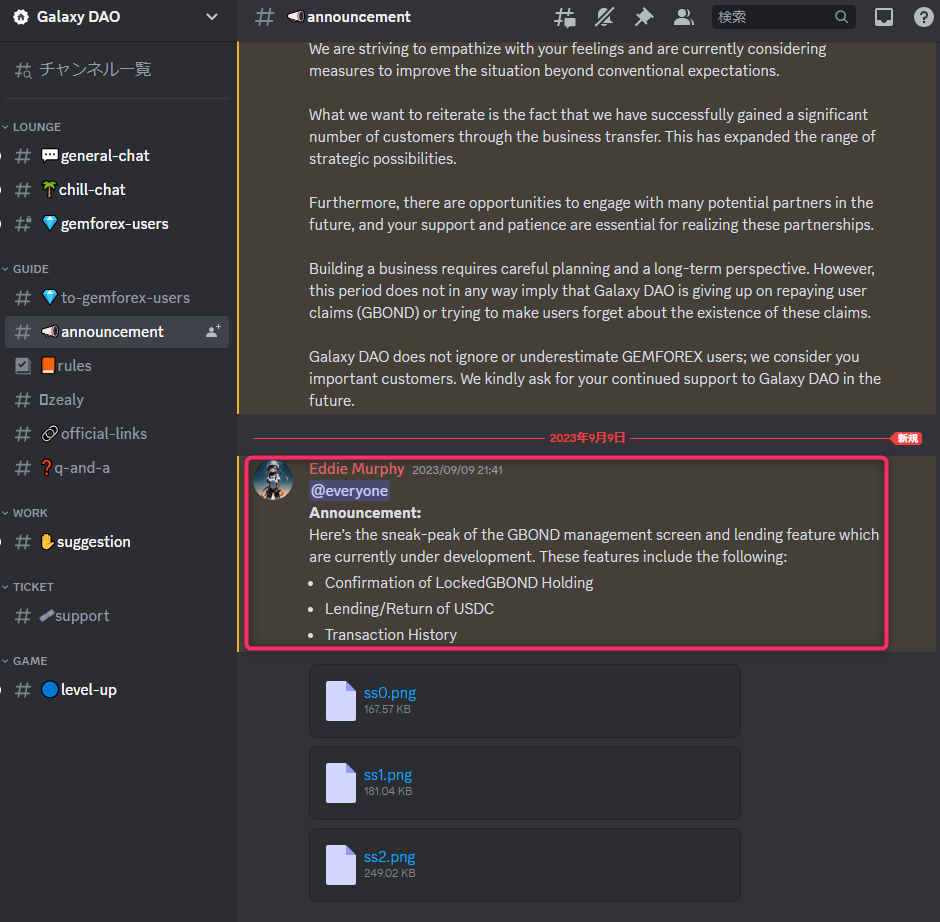Click the 検索 search field
This screenshot has width=940, height=922.
[x=772, y=17]
